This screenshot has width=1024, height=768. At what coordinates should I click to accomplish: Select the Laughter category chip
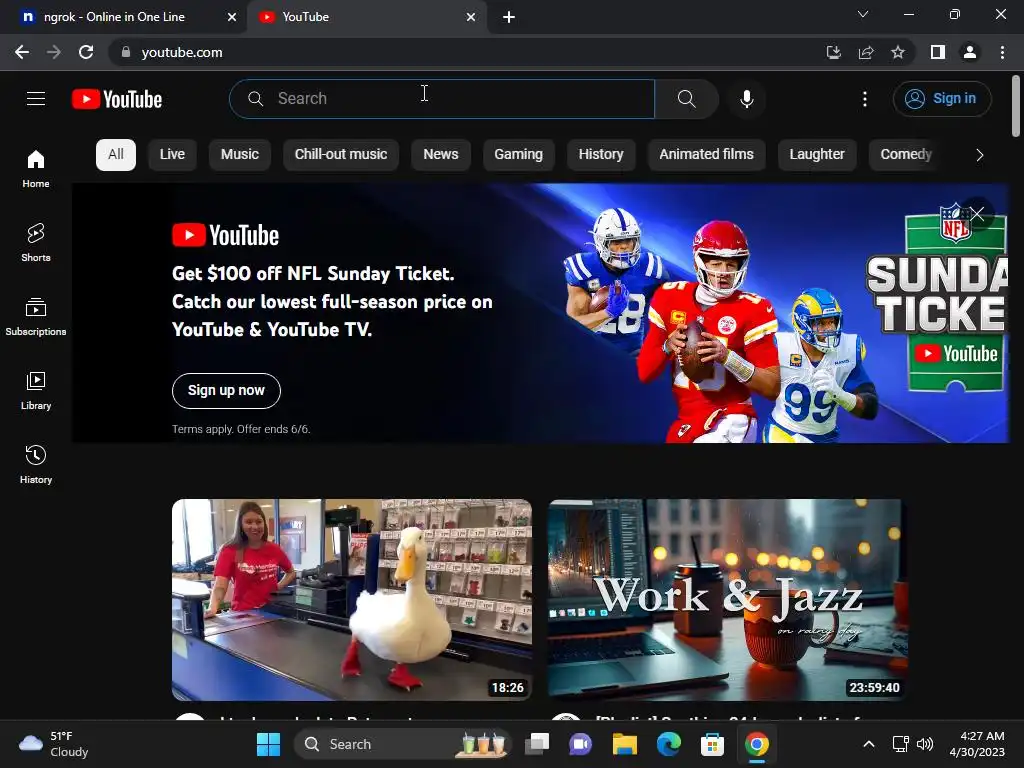[x=817, y=155]
